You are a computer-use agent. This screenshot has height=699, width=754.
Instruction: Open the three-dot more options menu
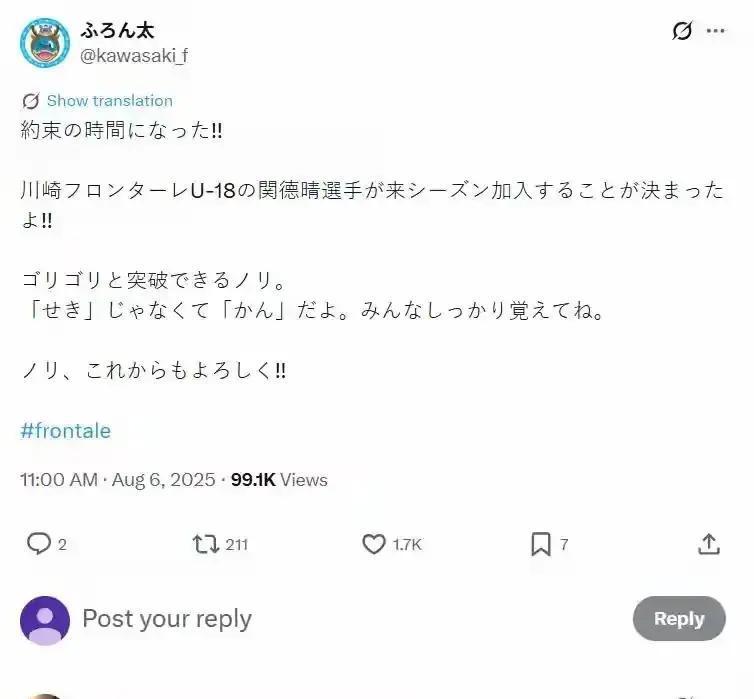[x=716, y=31]
